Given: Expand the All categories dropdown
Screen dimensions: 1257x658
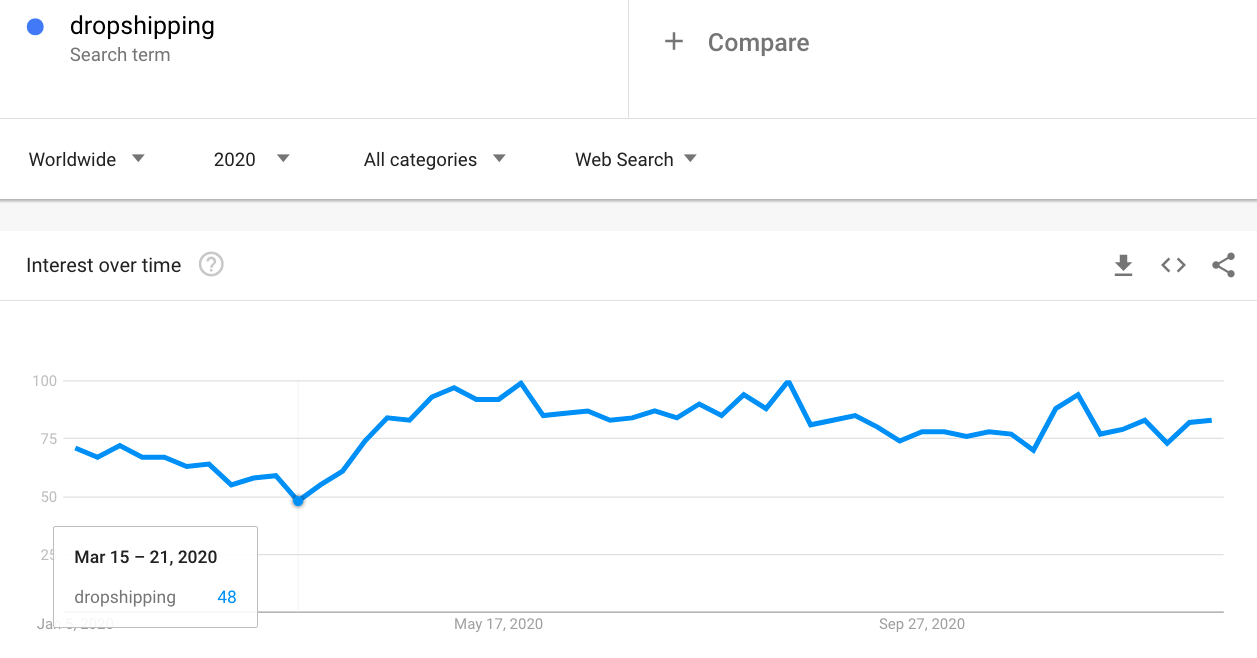Looking at the screenshot, I should point(435,159).
